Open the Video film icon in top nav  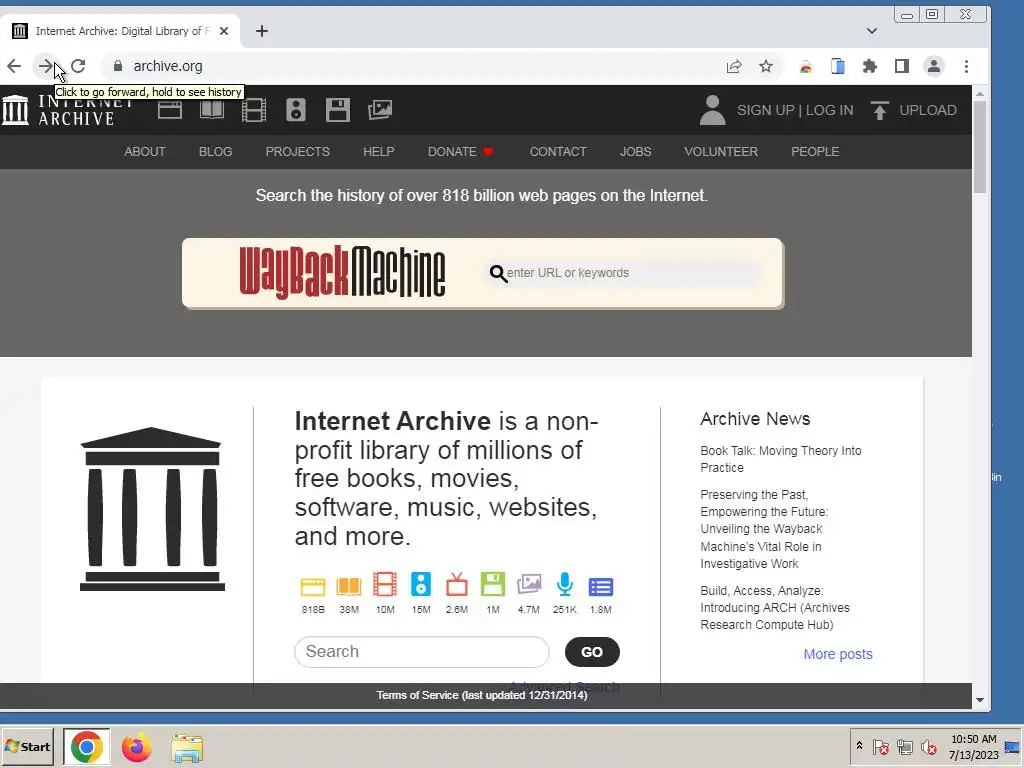pos(254,110)
